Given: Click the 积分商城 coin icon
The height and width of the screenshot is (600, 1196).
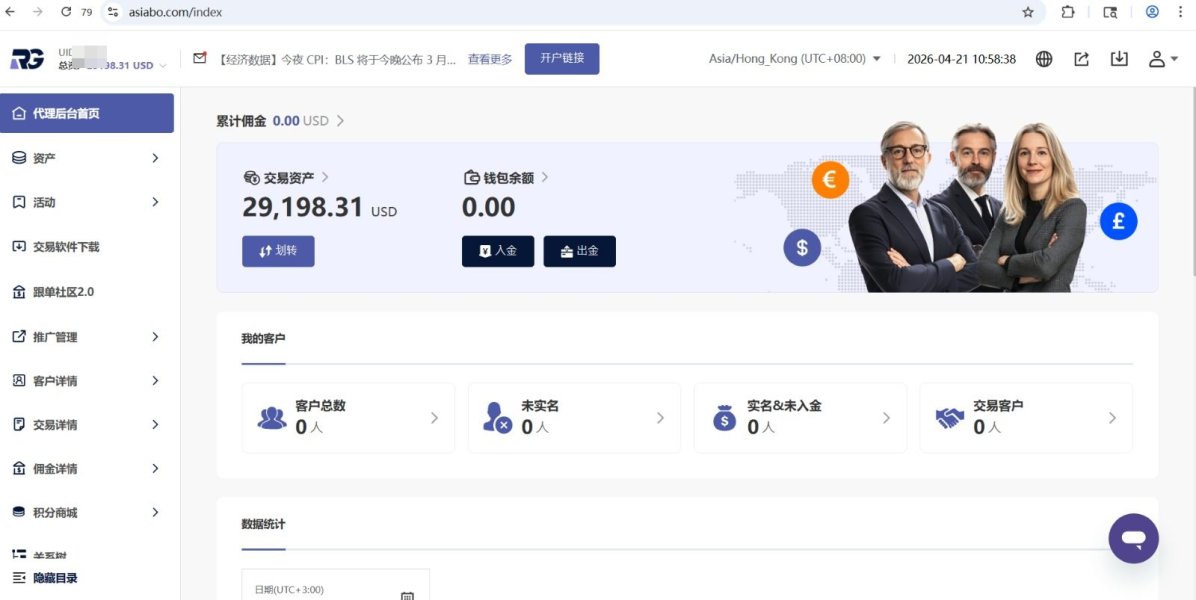Looking at the screenshot, I should [x=19, y=512].
